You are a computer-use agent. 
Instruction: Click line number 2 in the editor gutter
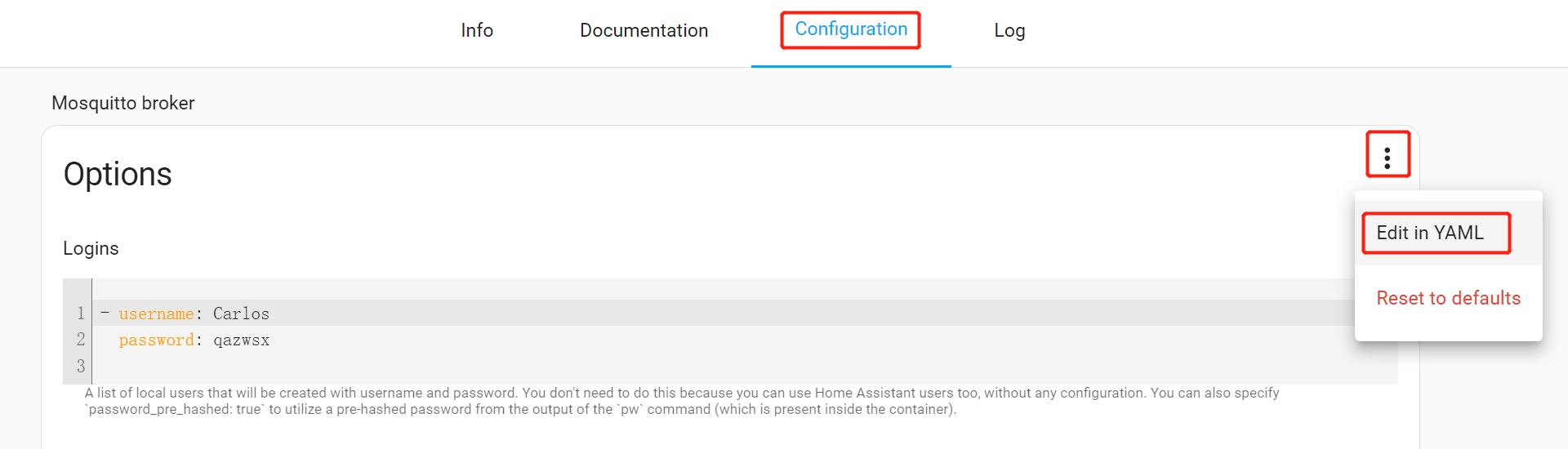click(x=81, y=340)
